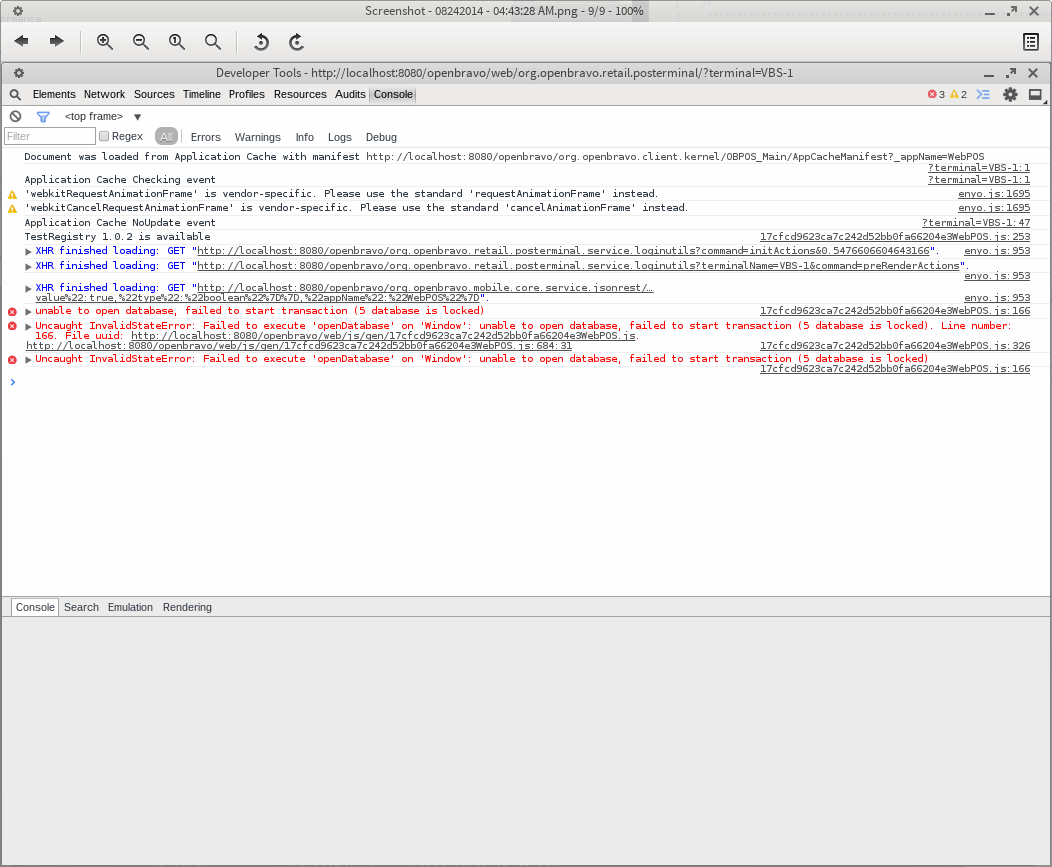The image size is (1052, 867).
Task: Click the console Filter text field
Action: tap(49, 136)
